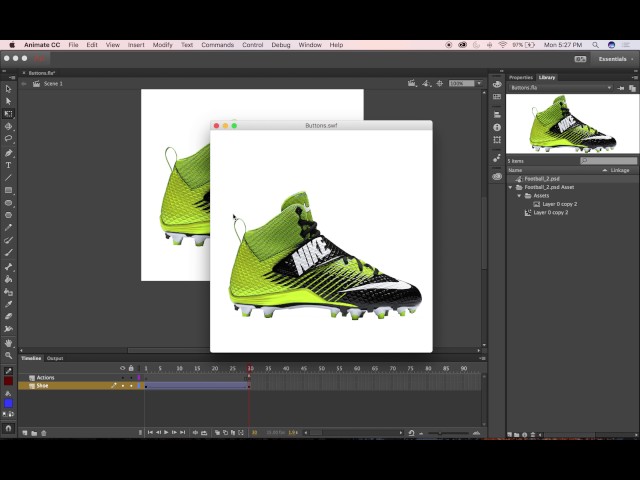The width and height of the screenshot is (640, 480).
Task: Hide the Shoe layer
Action: pyautogui.click(x=122, y=386)
